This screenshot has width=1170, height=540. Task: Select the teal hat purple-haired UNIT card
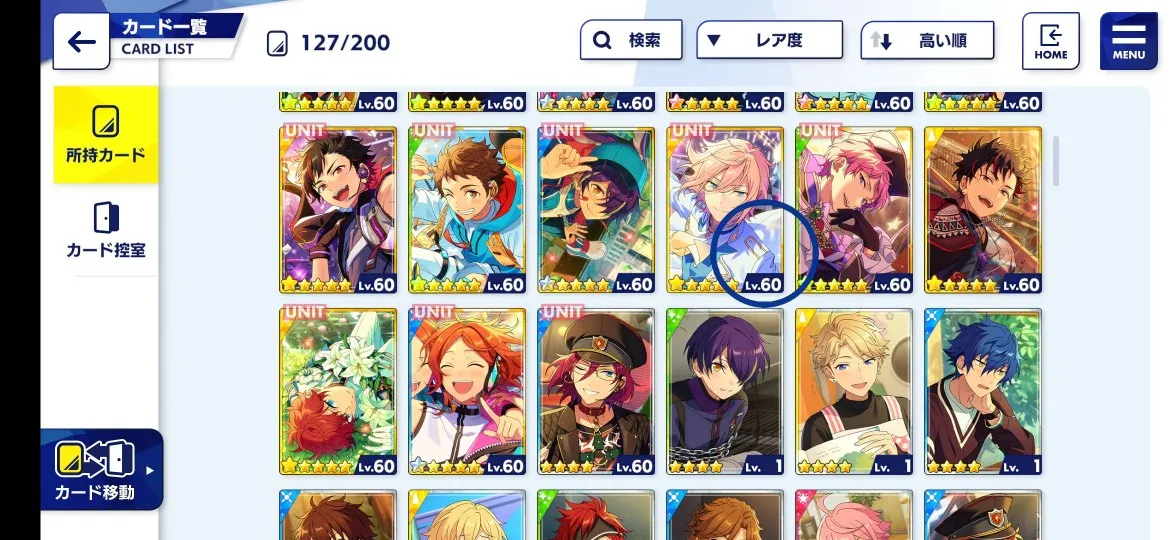596,210
